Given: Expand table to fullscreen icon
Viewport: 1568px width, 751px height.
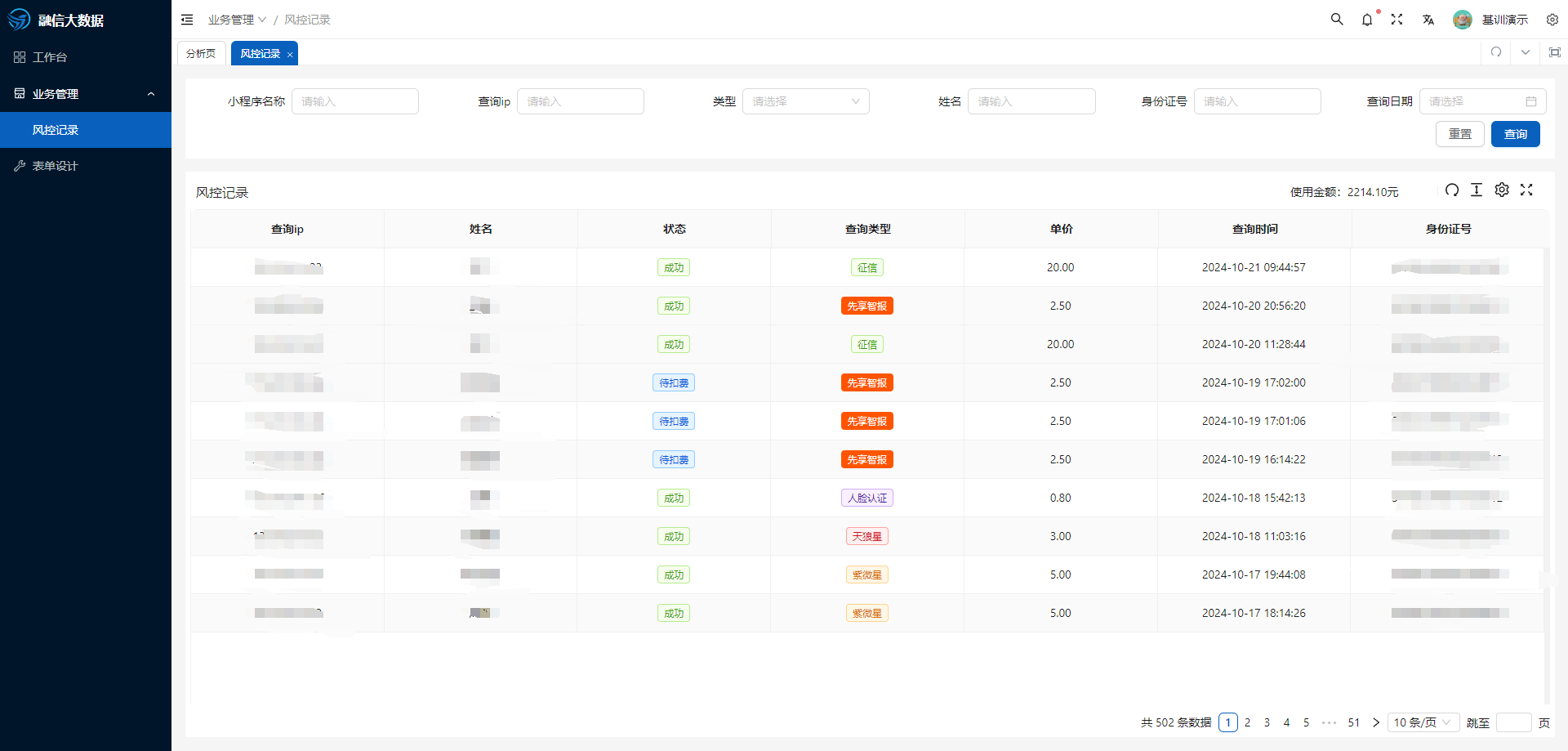Looking at the screenshot, I should click(1526, 190).
